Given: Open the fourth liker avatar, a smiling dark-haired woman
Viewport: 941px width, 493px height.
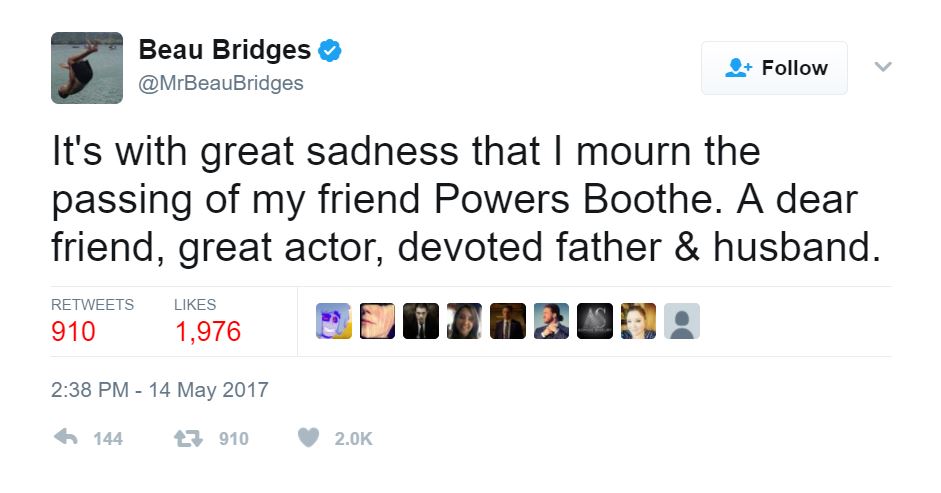Looking at the screenshot, I should pyautogui.click(x=464, y=321).
